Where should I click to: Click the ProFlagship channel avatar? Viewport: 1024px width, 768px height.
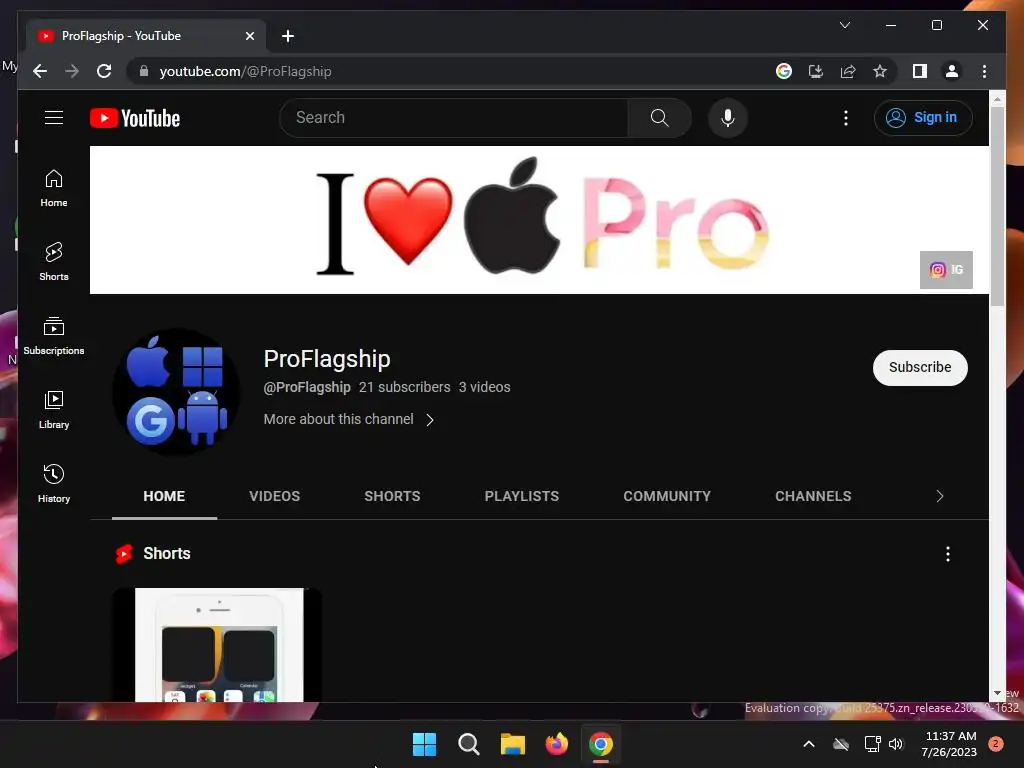(176, 392)
